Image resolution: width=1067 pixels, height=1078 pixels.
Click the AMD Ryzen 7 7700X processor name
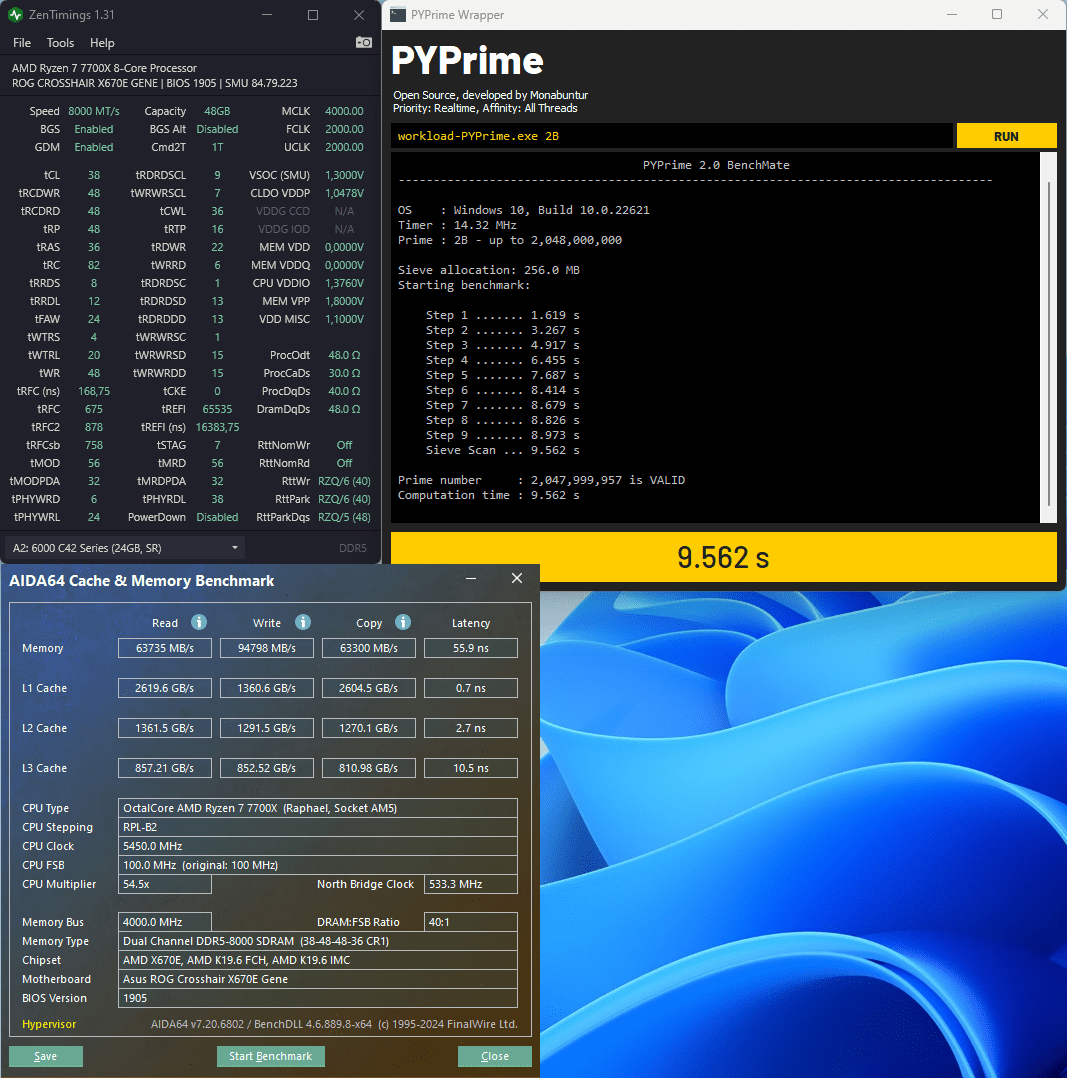(104, 68)
